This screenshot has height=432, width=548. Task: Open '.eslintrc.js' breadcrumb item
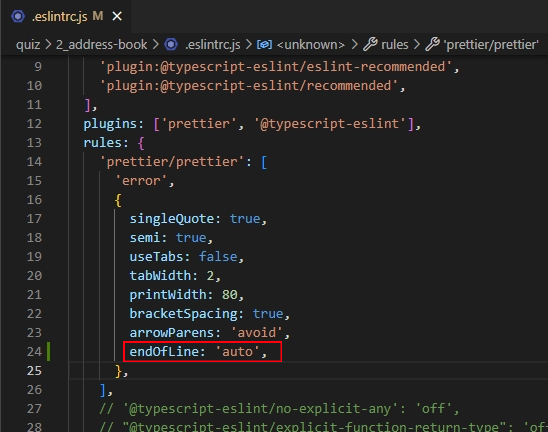coord(212,45)
